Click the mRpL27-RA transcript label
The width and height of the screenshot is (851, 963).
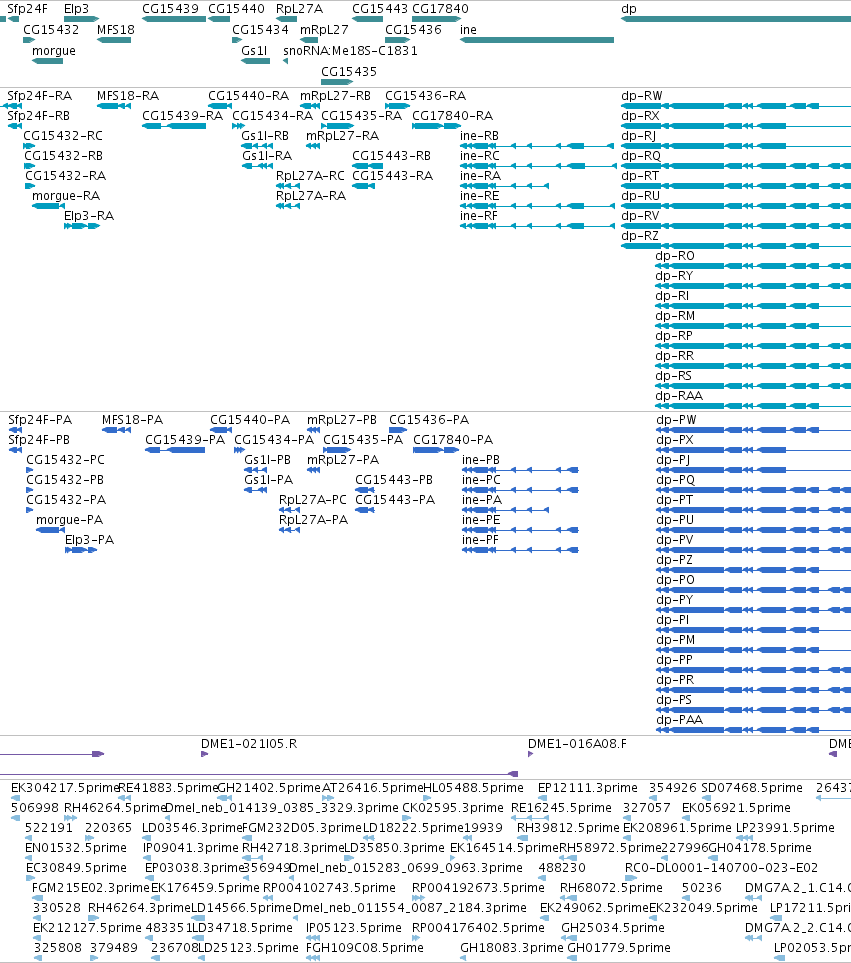[x=342, y=136]
